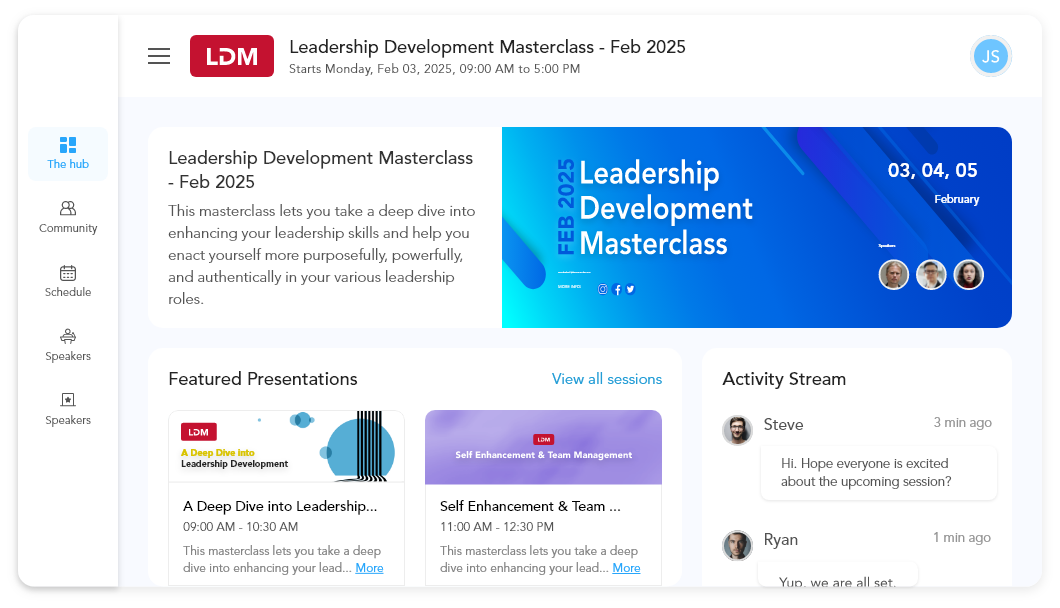Image resolution: width=1060 pixels, height=608 pixels.
Task: Click the LDM logo in the header
Action: point(231,56)
